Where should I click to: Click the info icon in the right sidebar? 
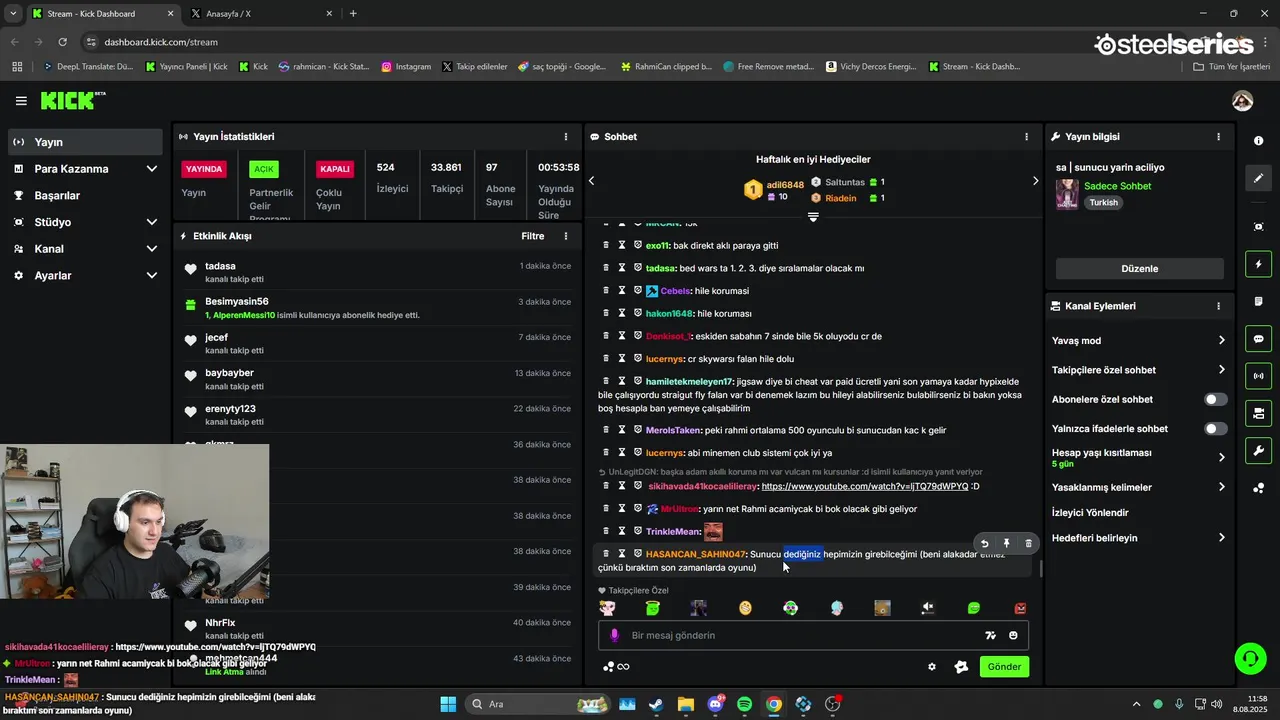pos(1259,141)
